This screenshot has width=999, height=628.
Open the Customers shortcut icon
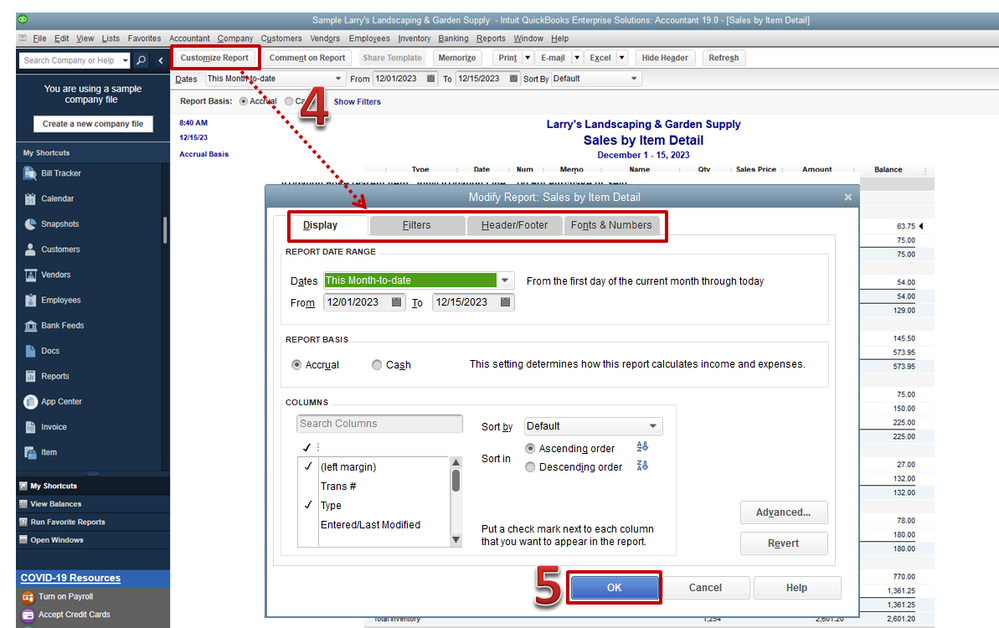tap(30, 250)
